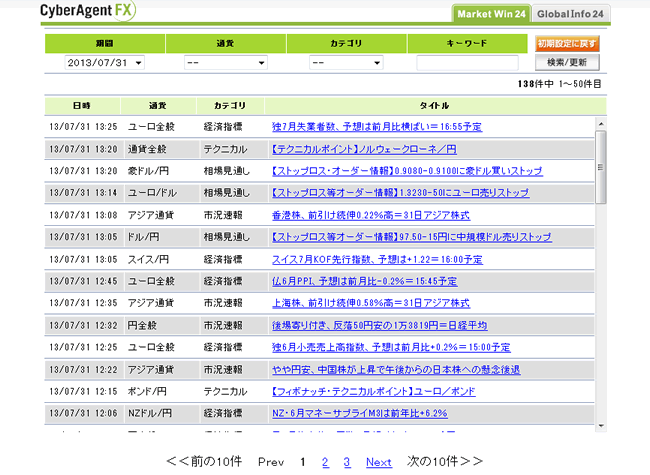Open the 独7月失業者数 article link
This screenshot has height=475, width=650.
pyautogui.click(x=377, y=127)
